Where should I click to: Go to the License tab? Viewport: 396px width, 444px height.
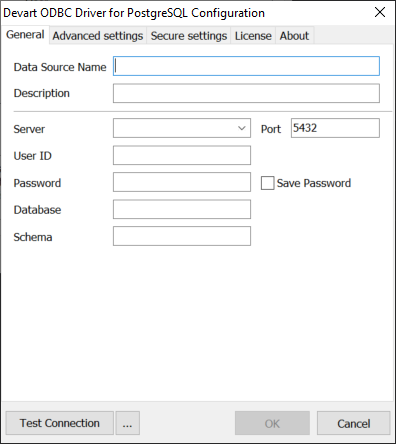253,36
